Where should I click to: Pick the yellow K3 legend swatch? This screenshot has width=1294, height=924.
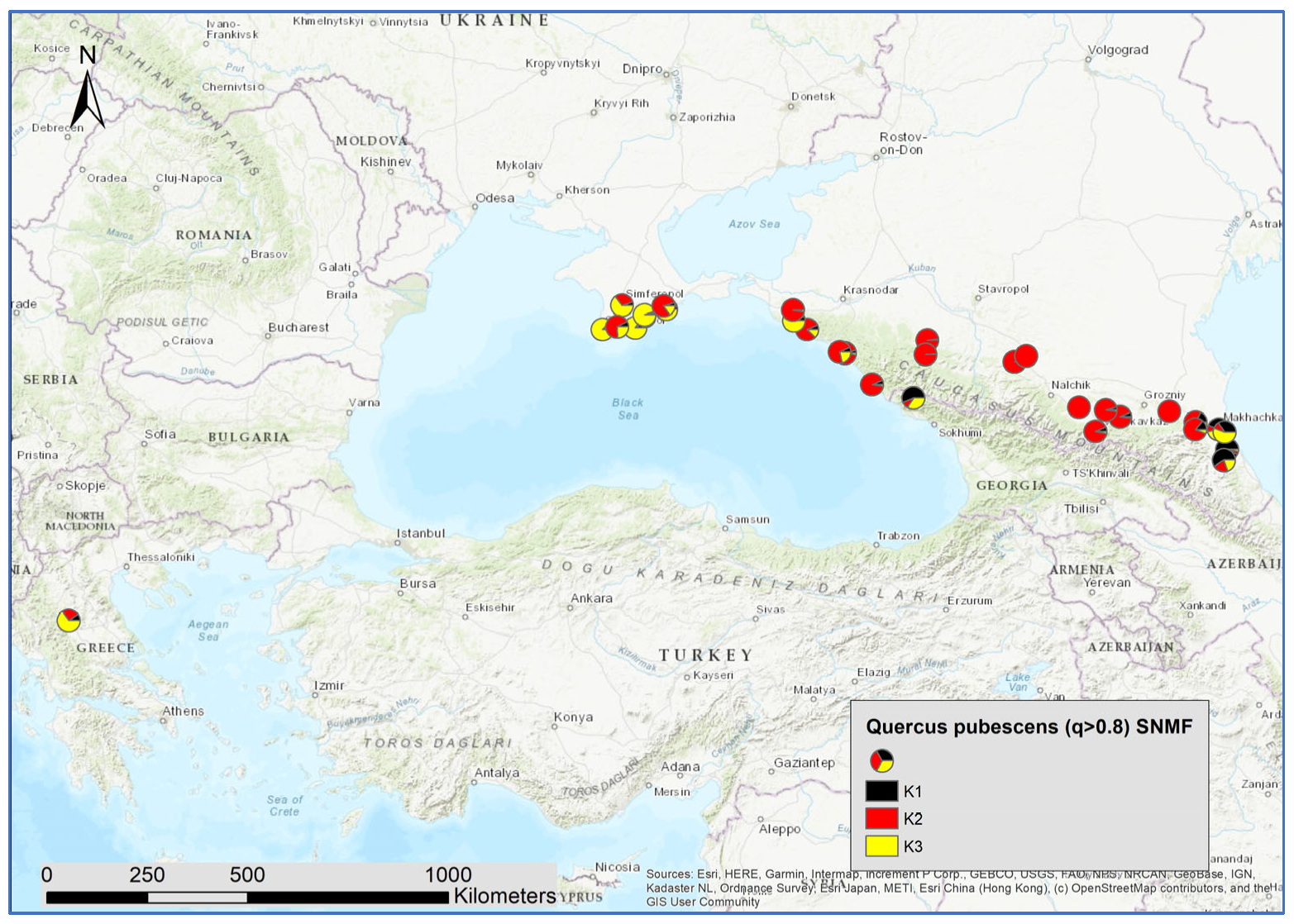(x=881, y=845)
